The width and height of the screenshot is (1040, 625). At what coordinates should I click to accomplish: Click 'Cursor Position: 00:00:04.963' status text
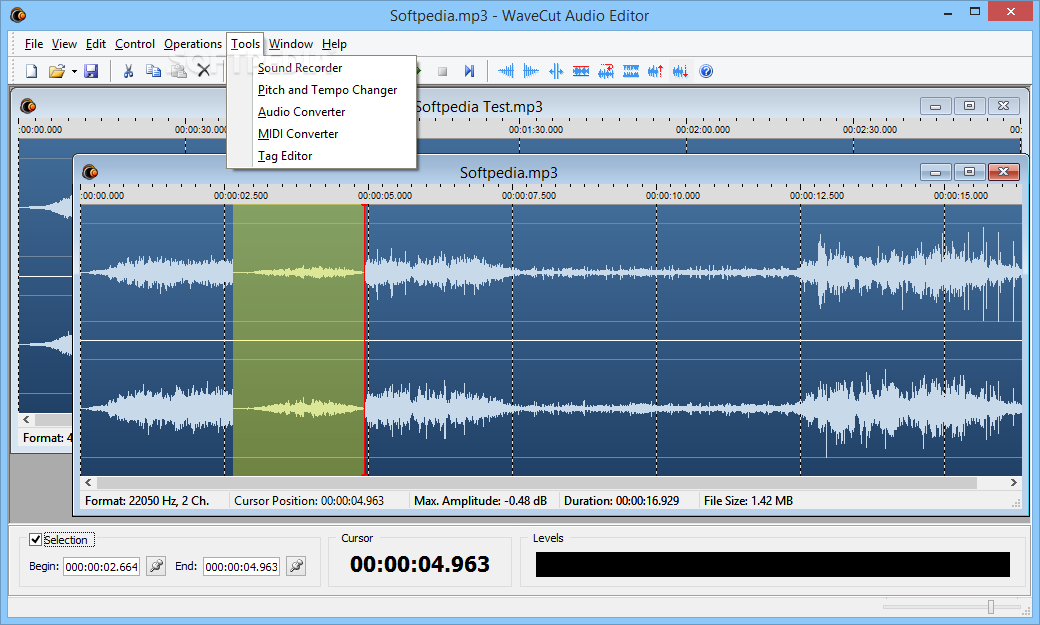[309, 501]
